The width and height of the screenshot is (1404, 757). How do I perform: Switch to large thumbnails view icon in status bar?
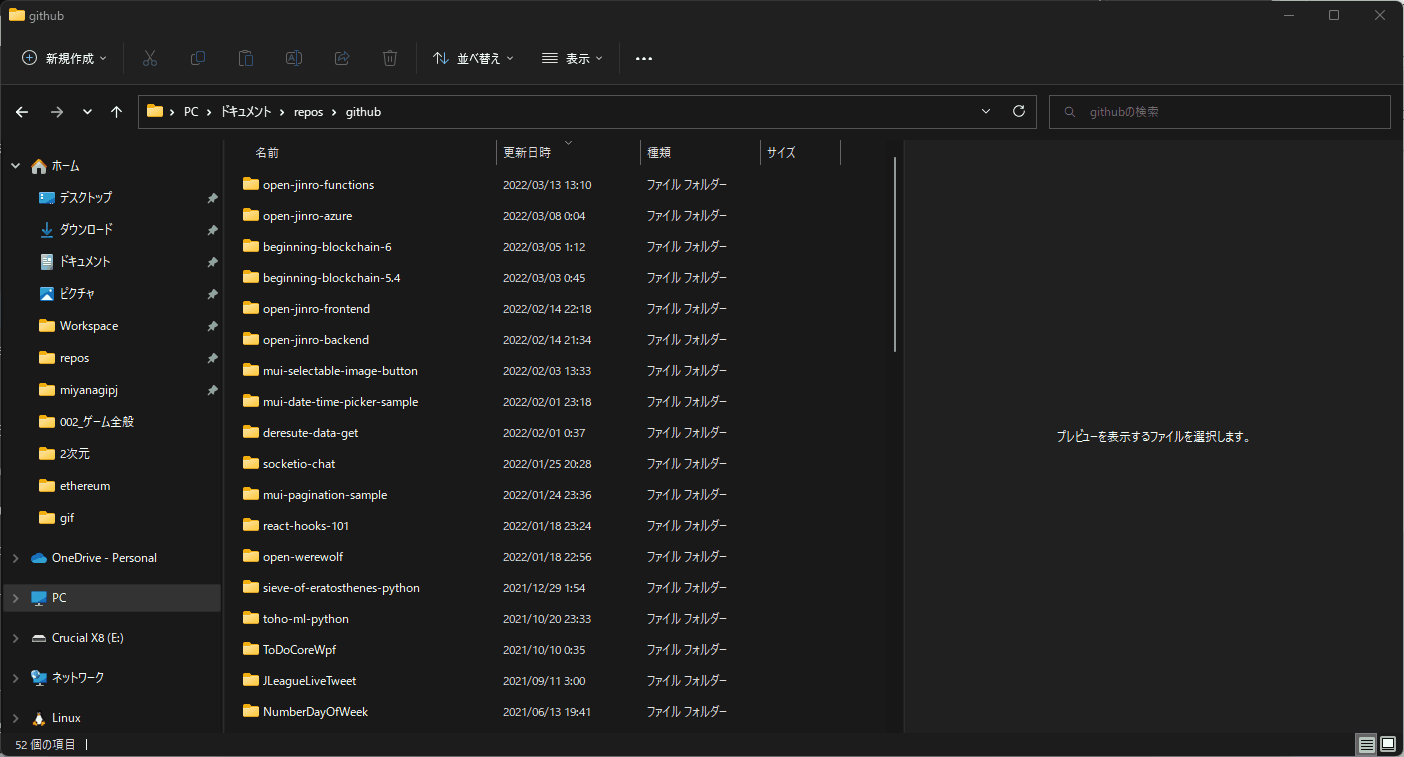(x=1388, y=744)
